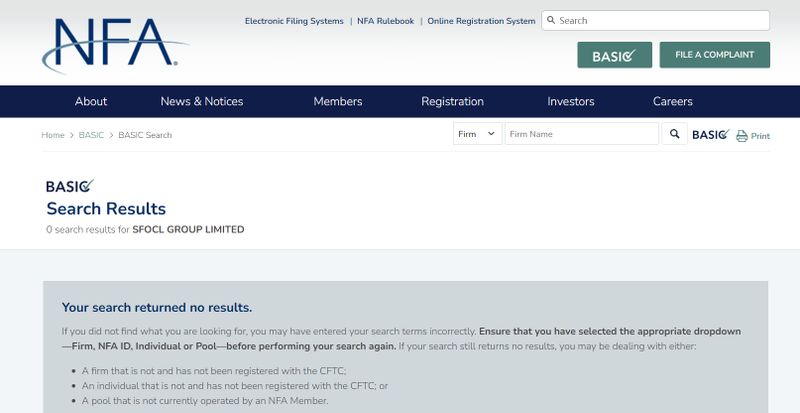Open the News & Notices menu
800x413 pixels.
click(202, 101)
